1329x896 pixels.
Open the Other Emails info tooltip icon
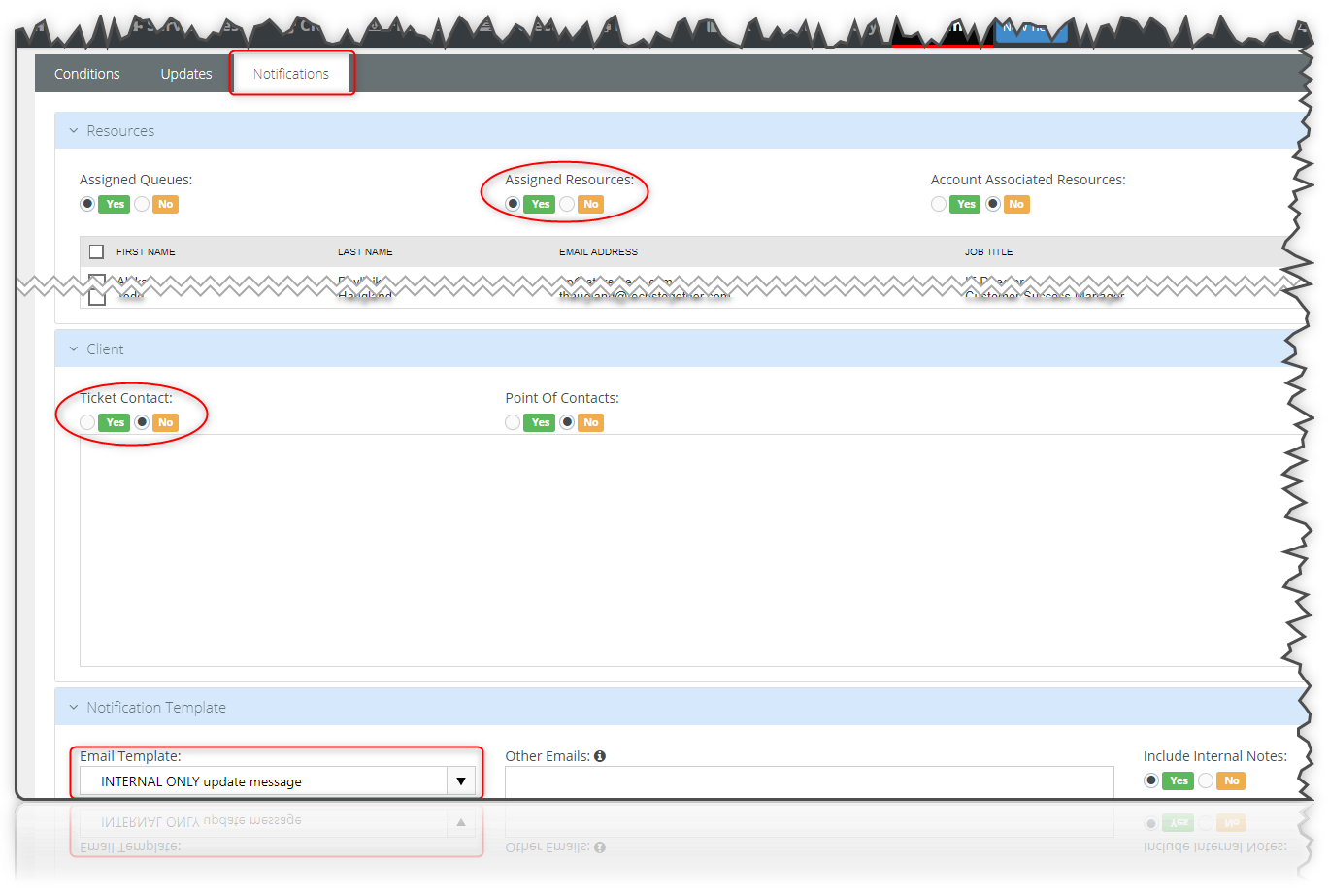click(600, 756)
